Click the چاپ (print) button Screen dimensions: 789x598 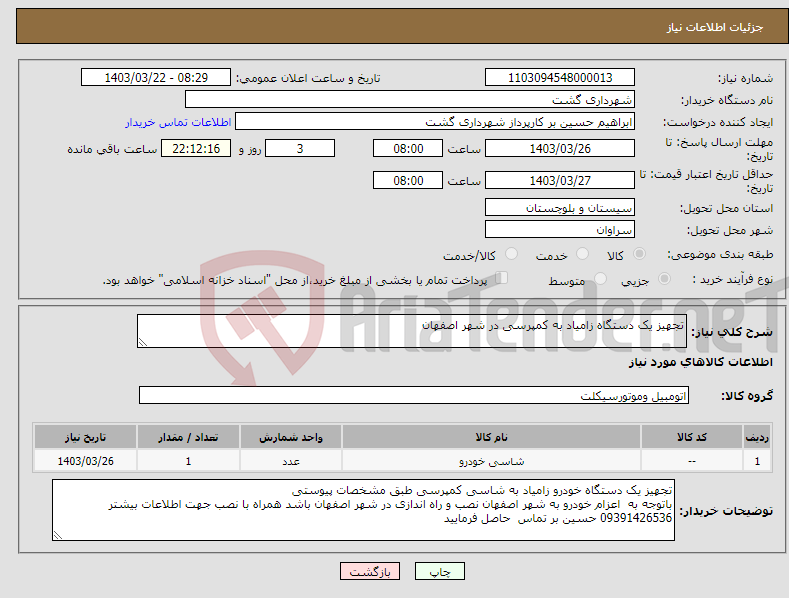click(x=439, y=571)
